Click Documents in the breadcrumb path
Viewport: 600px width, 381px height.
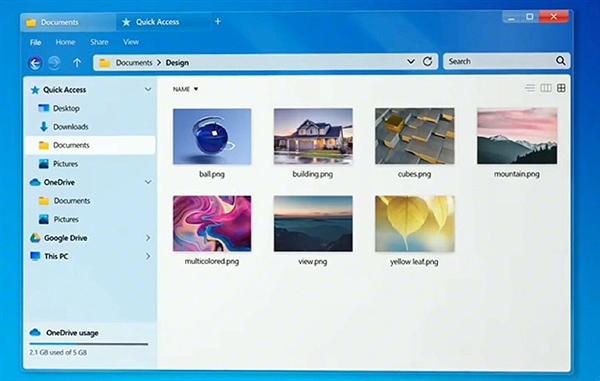[134, 63]
